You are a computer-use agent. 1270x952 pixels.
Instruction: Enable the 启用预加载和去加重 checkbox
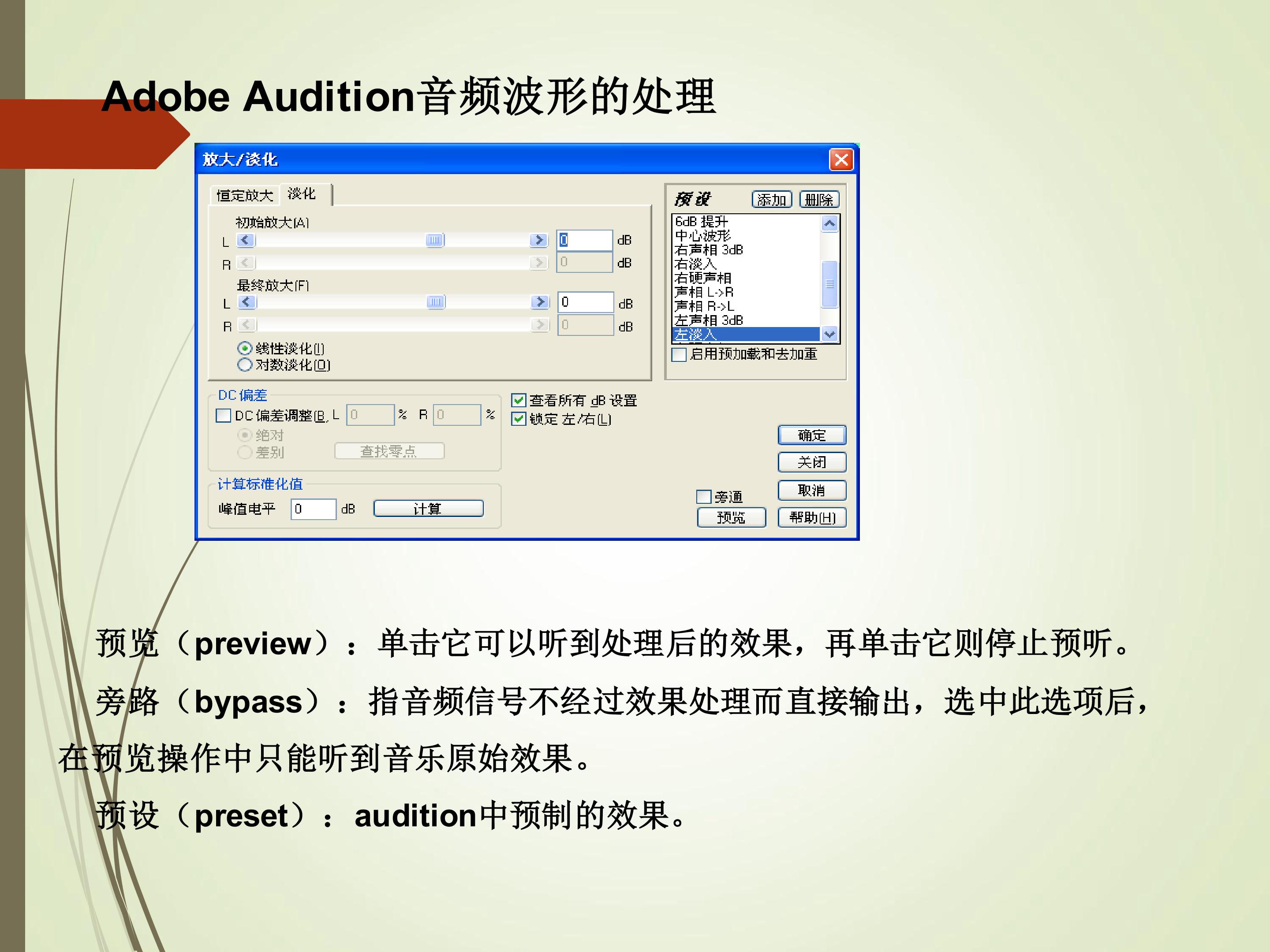pos(679,355)
